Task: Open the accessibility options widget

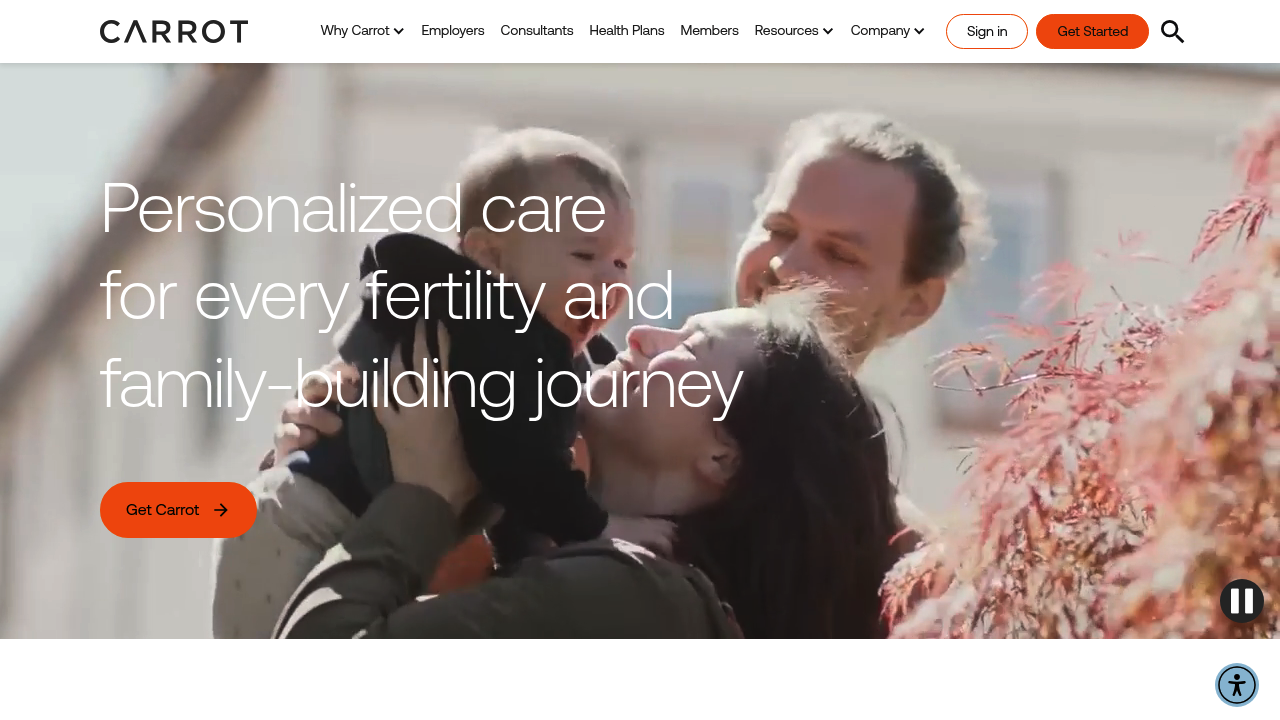Action: (x=1237, y=685)
